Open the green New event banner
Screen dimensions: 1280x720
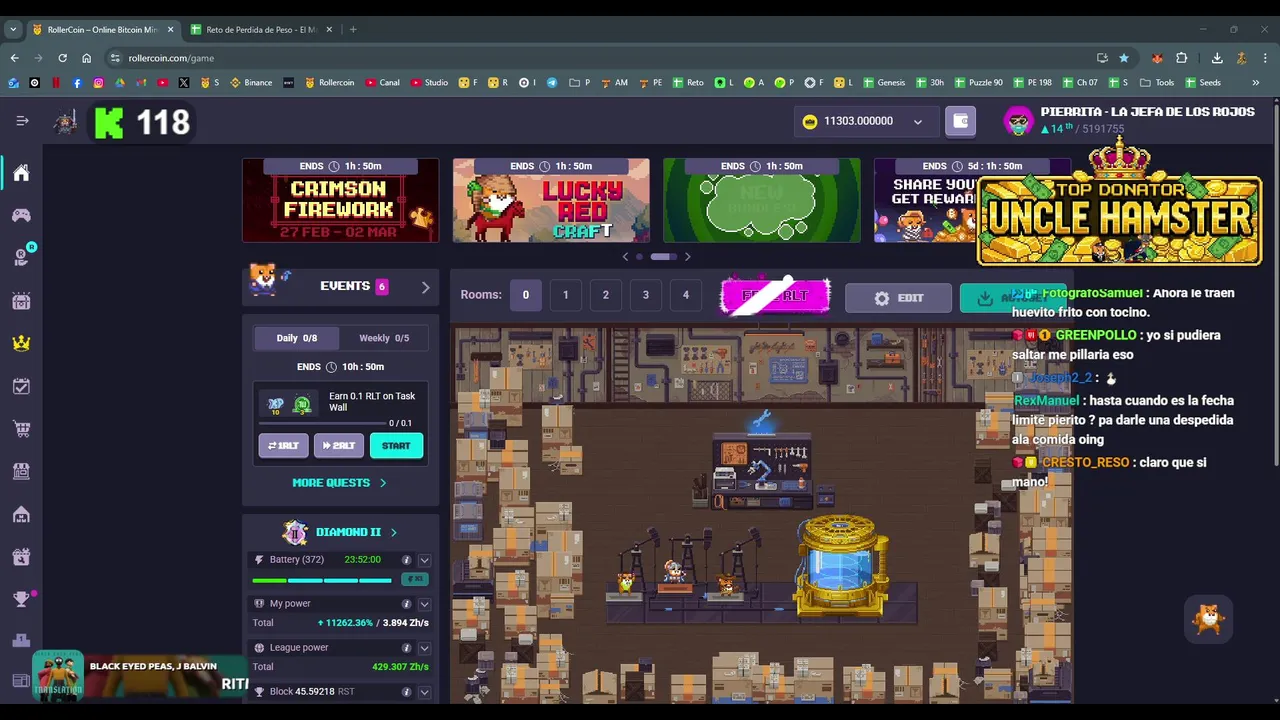click(x=762, y=200)
